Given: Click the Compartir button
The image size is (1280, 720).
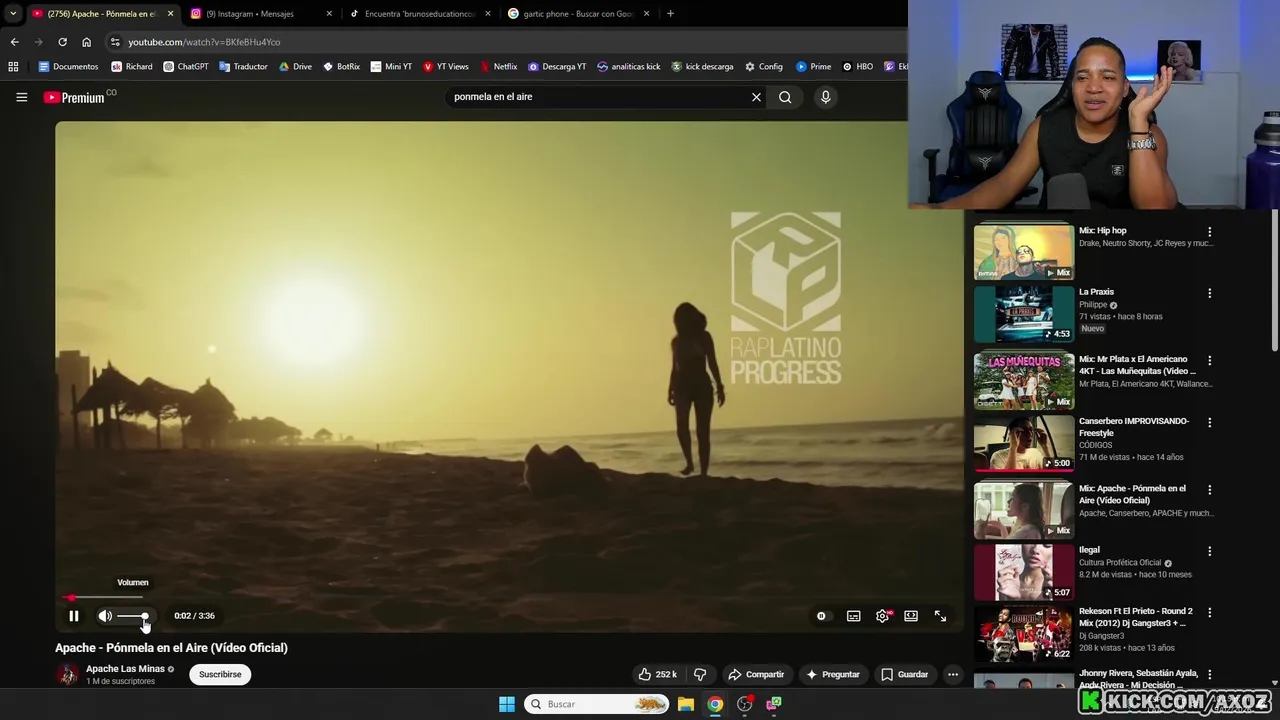Looking at the screenshot, I should click(756, 674).
